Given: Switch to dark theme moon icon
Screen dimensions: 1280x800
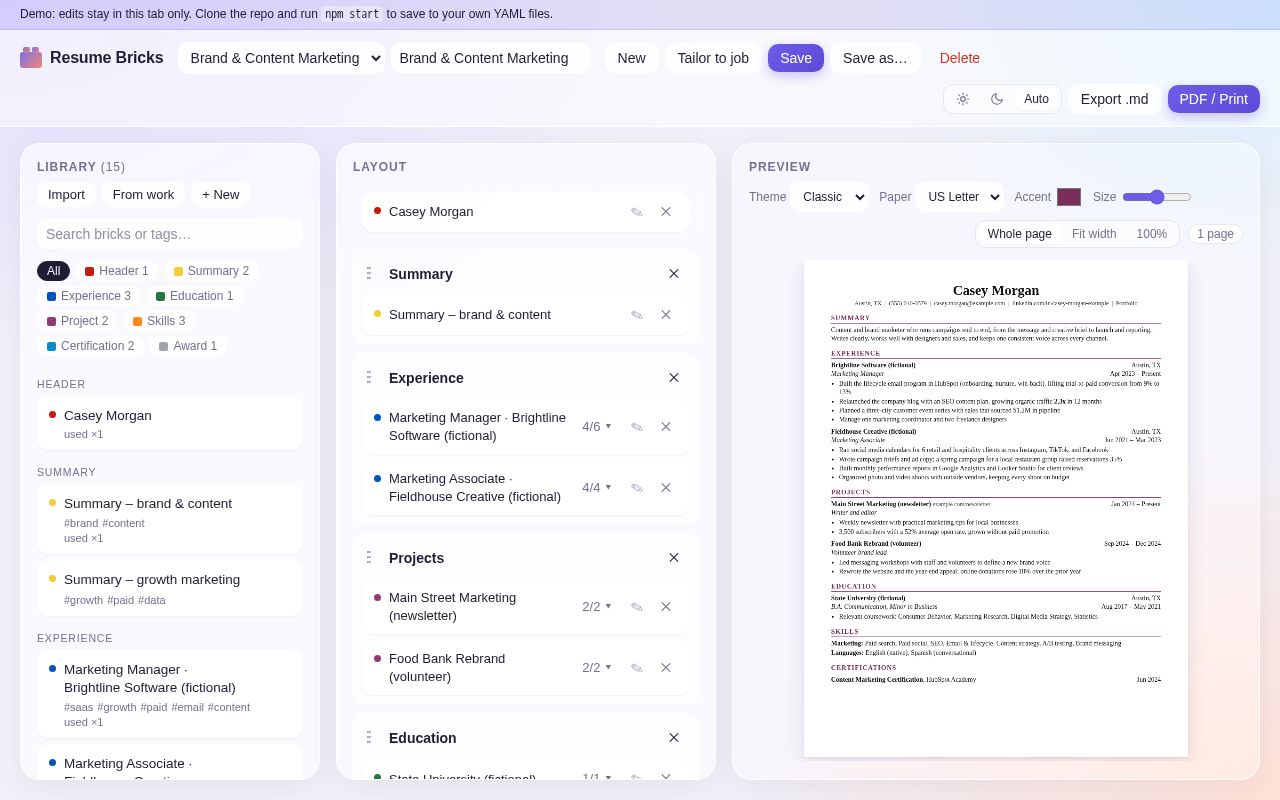Looking at the screenshot, I should pos(997,99).
